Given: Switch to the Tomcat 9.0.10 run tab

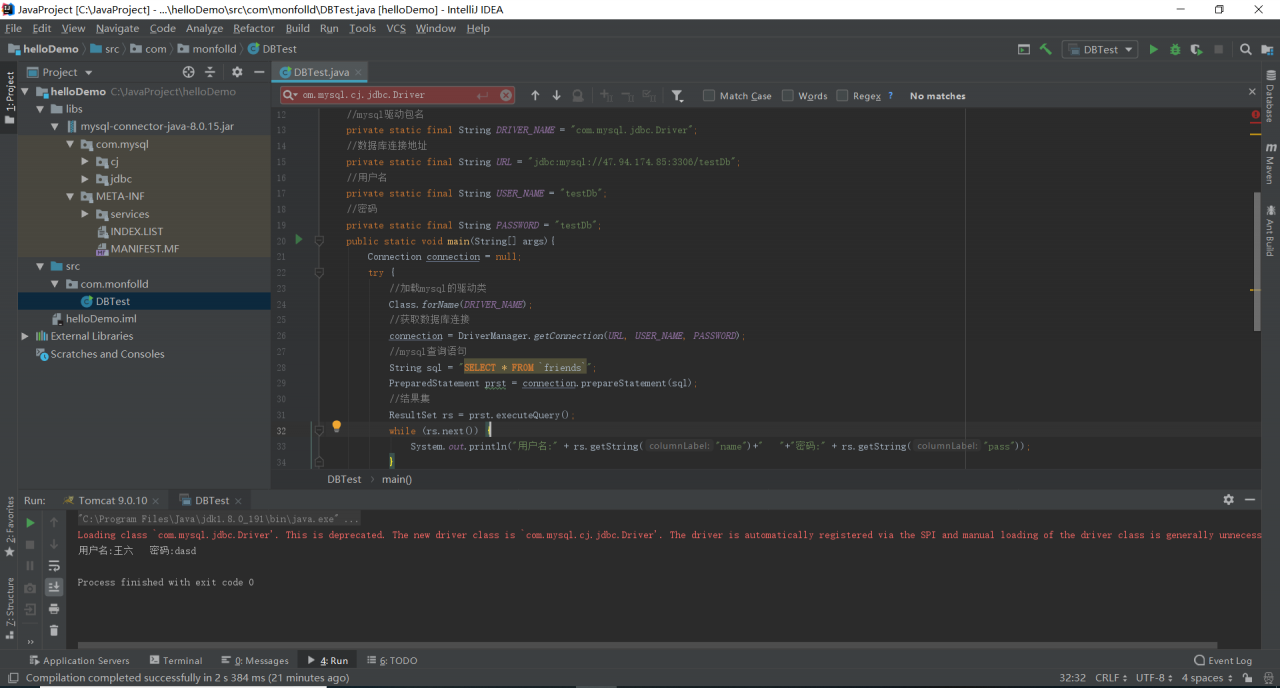Looking at the screenshot, I should (x=112, y=500).
